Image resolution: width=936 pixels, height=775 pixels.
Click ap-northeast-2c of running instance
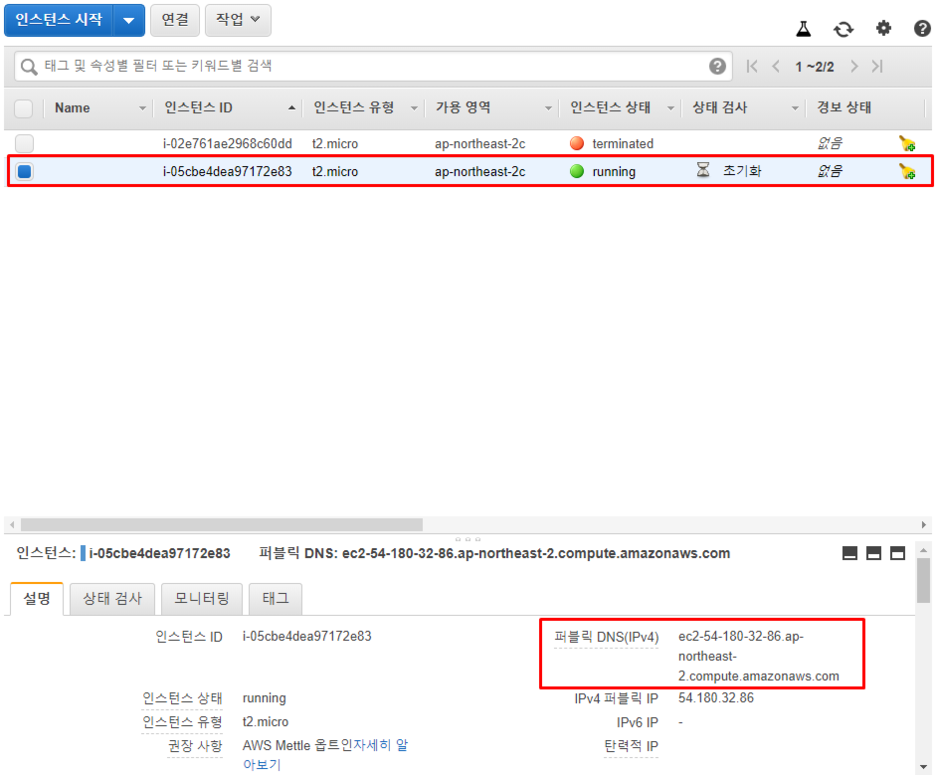point(480,172)
